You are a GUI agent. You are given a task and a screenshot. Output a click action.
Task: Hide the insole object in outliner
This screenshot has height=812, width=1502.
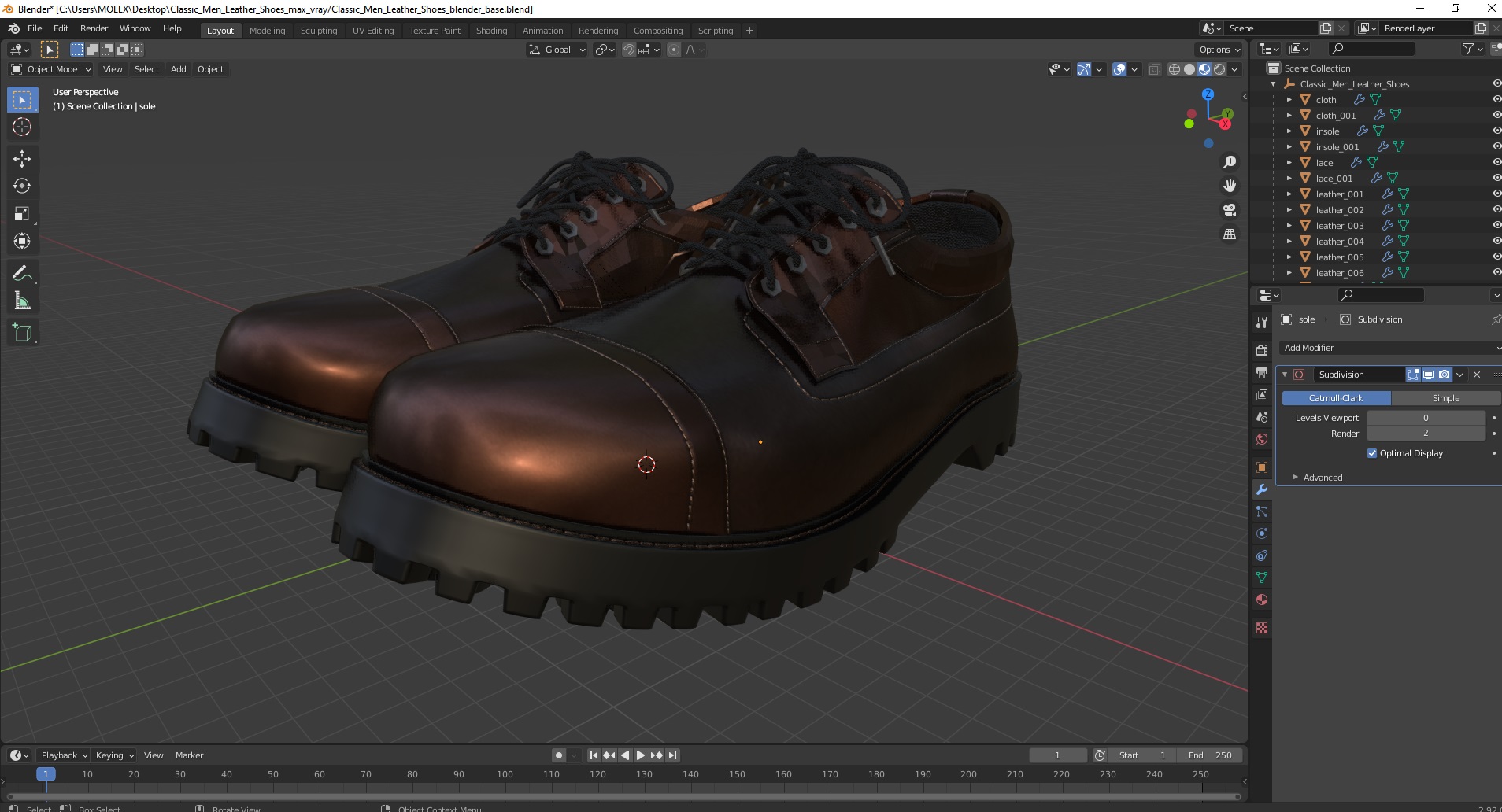(x=1496, y=131)
